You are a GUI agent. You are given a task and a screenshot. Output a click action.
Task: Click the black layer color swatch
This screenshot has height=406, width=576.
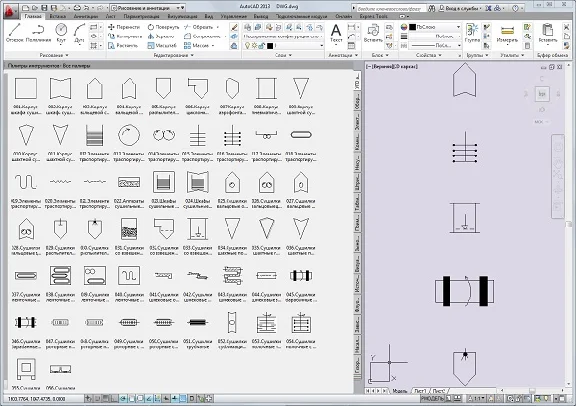tap(271, 46)
